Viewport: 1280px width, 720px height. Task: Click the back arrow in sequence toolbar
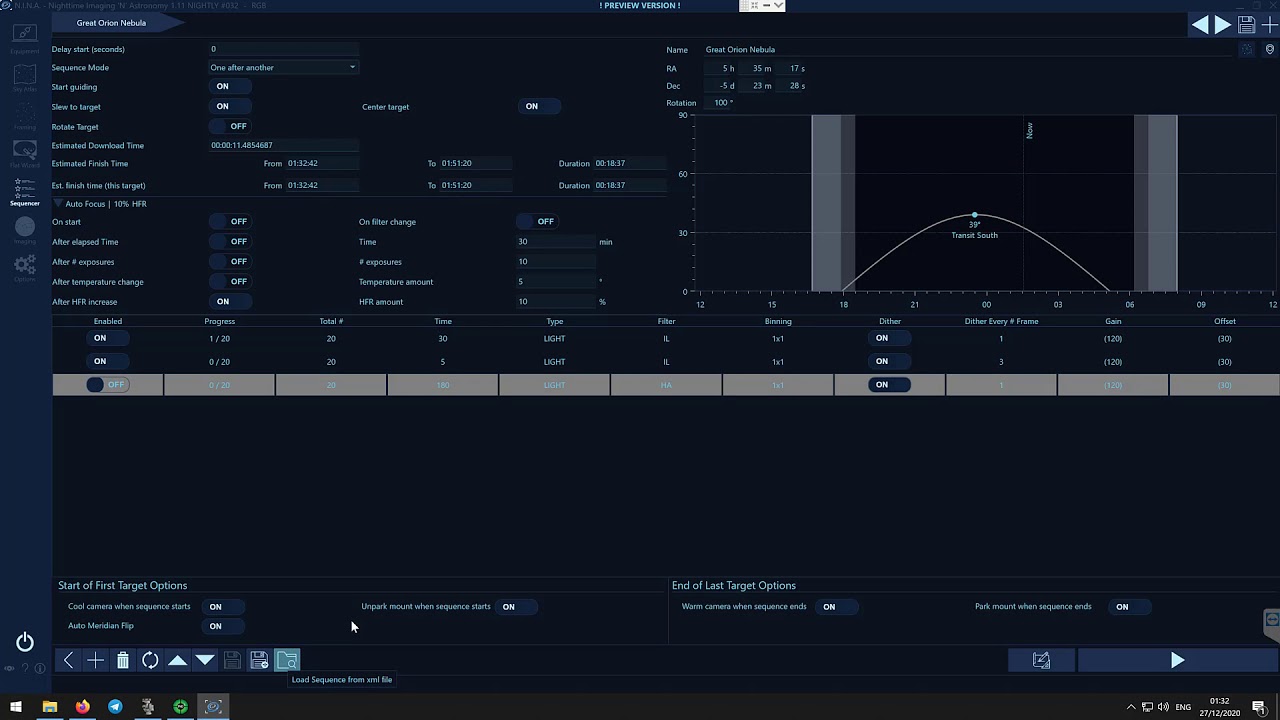point(68,660)
